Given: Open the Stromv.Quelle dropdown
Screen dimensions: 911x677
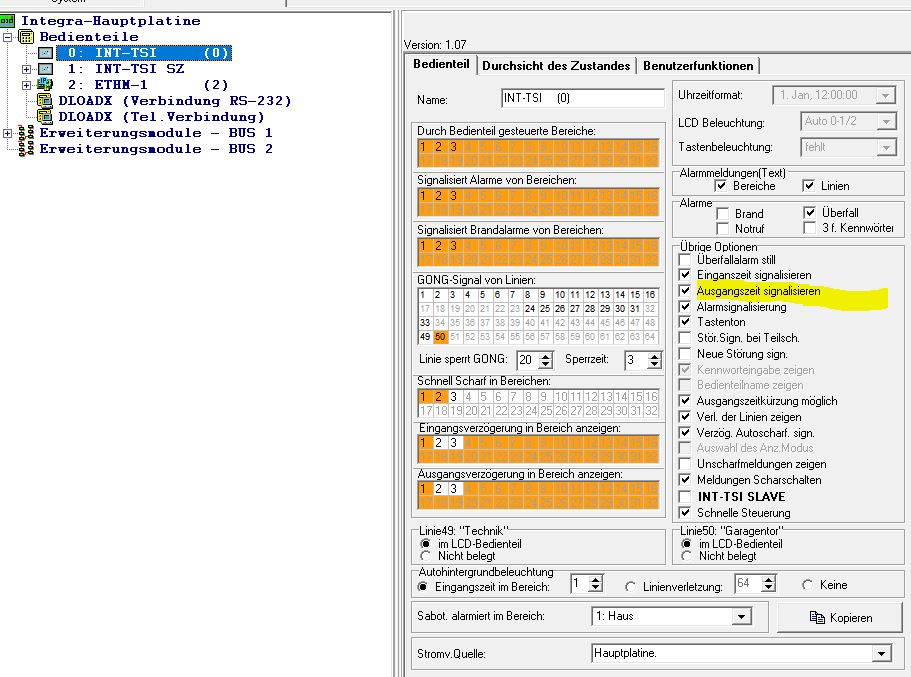Looking at the screenshot, I should click(880, 654).
